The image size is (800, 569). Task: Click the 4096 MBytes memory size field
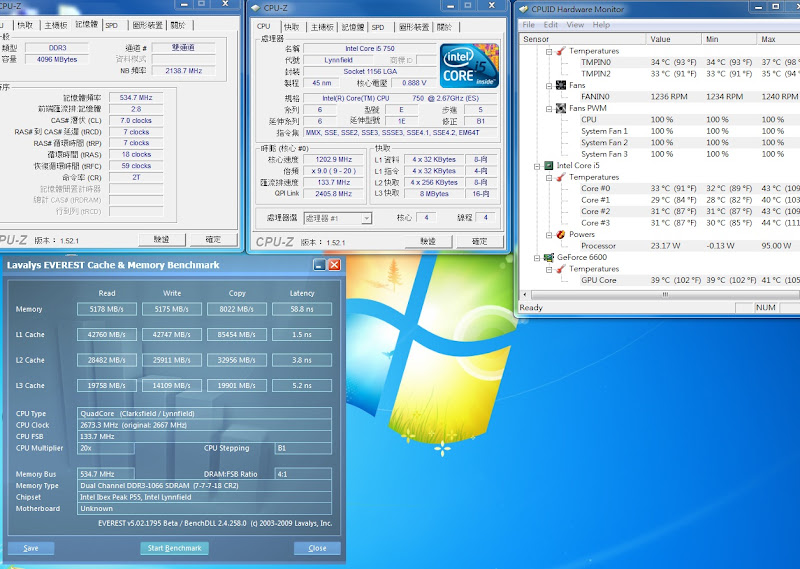point(57,59)
